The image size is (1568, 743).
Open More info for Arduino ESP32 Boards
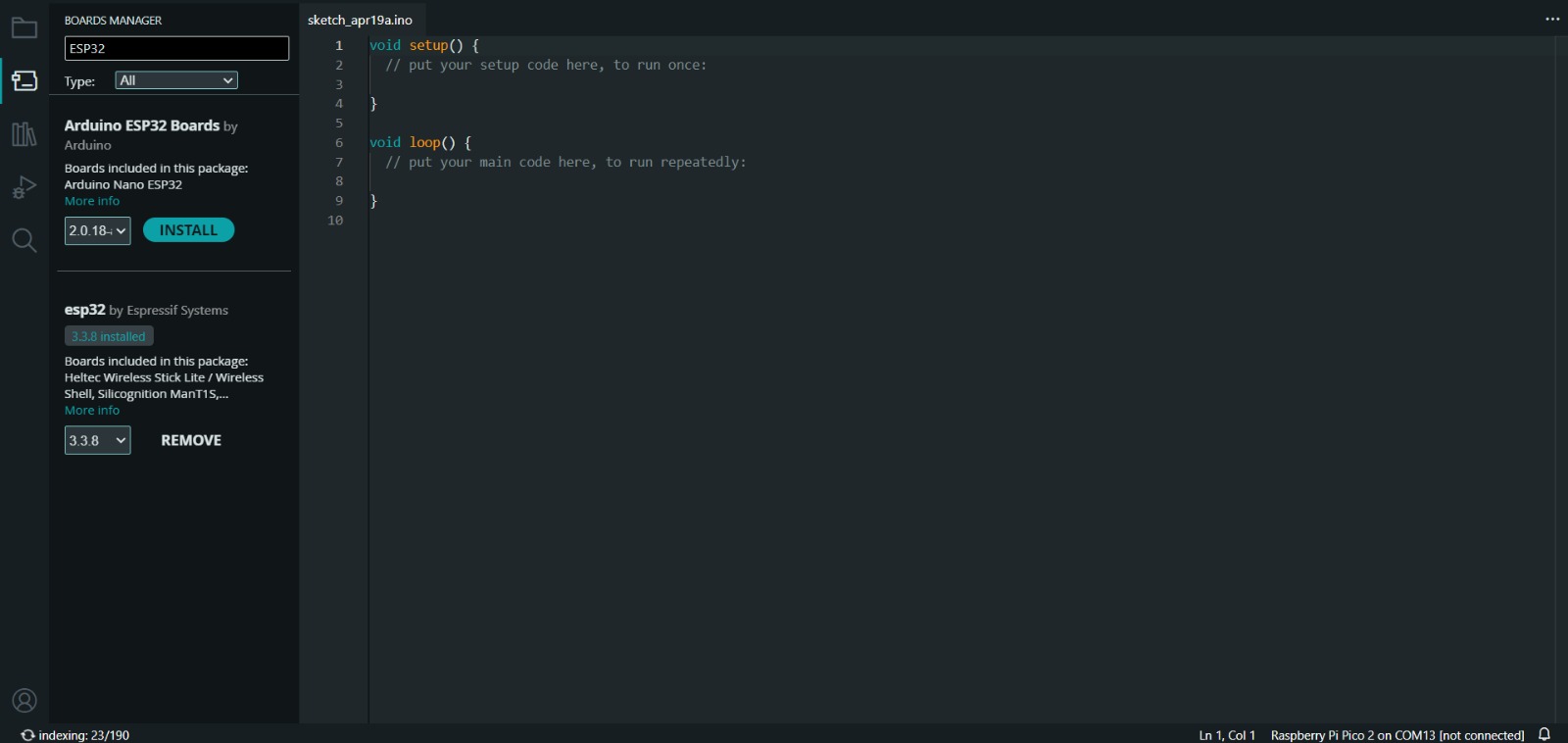[x=92, y=201]
